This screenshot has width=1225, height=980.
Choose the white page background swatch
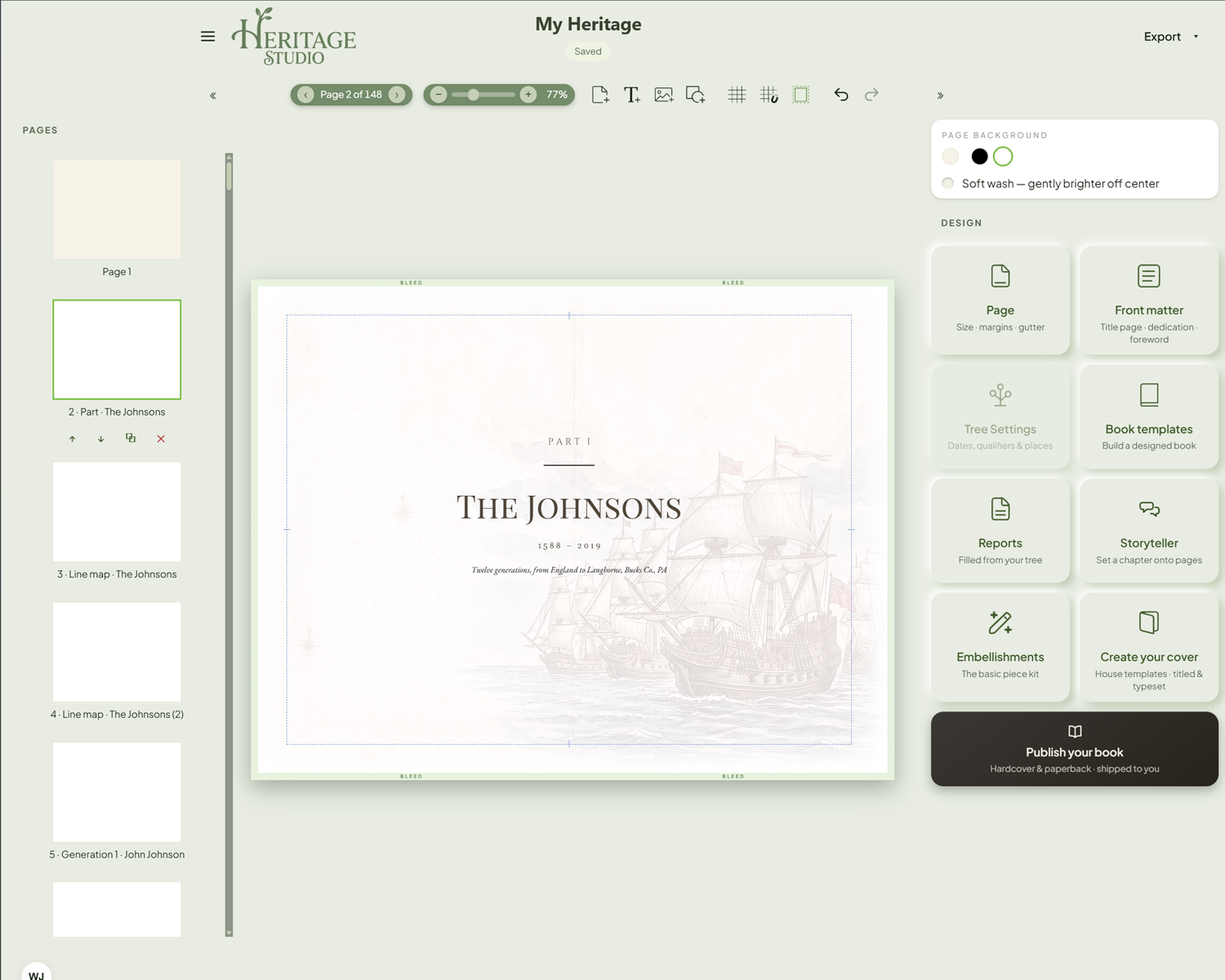tap(1003, 157)
